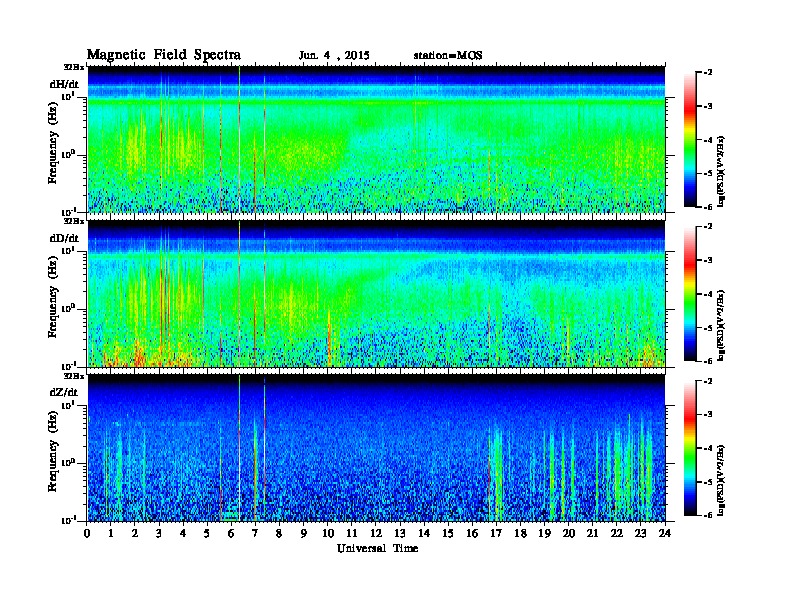Click the 10^1 frequency tick label of the dH/dt panel
This screenshot has height=612, width=792.
pos(68,96)
